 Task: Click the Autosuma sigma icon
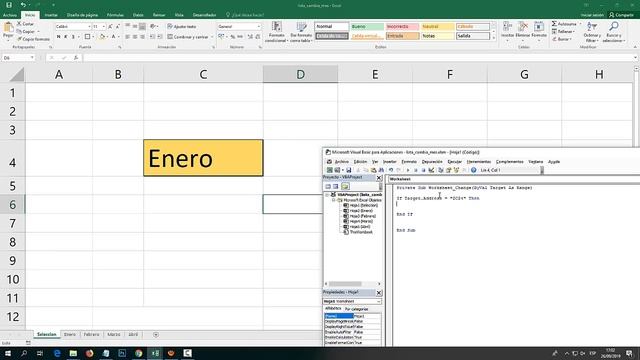click(x=554, y=24)
